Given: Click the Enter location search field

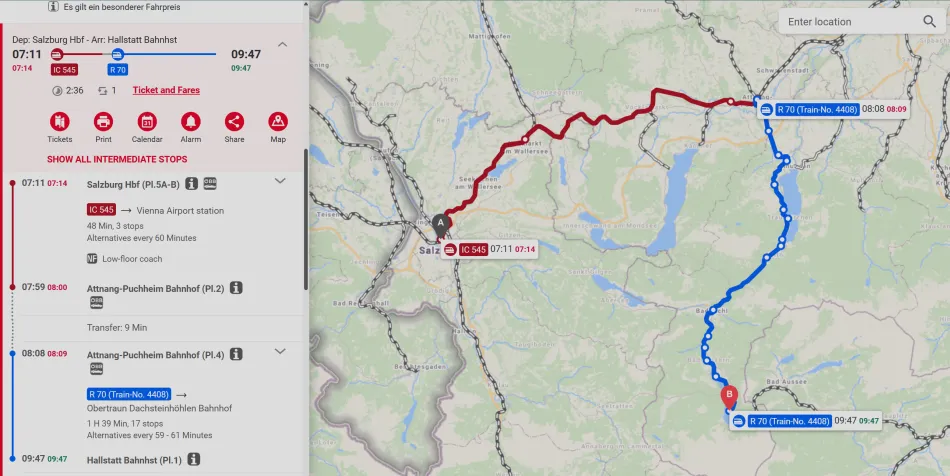Looking at the screenshot, I should pyautogui.click(x=851, y=22).
